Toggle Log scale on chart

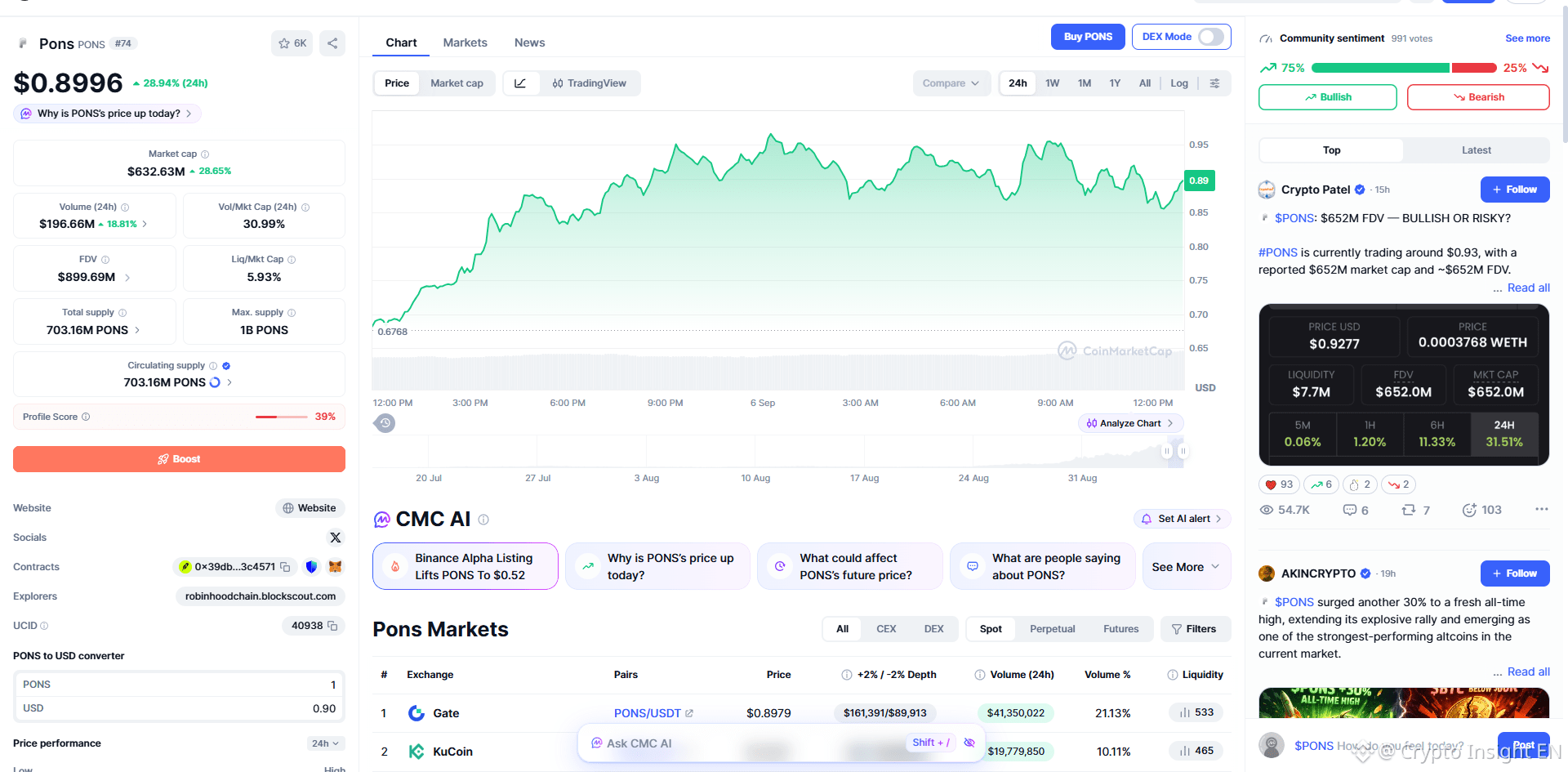point(1178,83)
